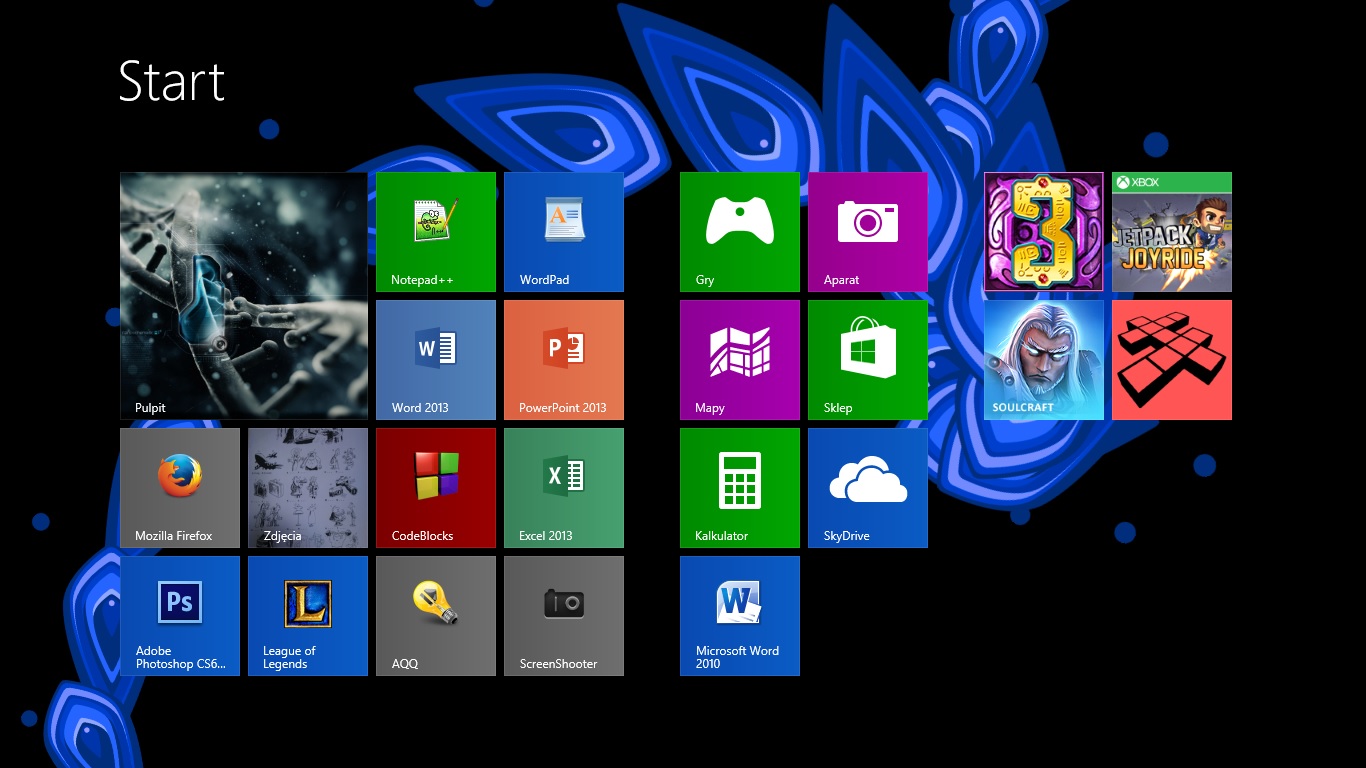Launch Word 2013 tile
The width and height of the screenshot is (1366, 768).
coord(436,360)
